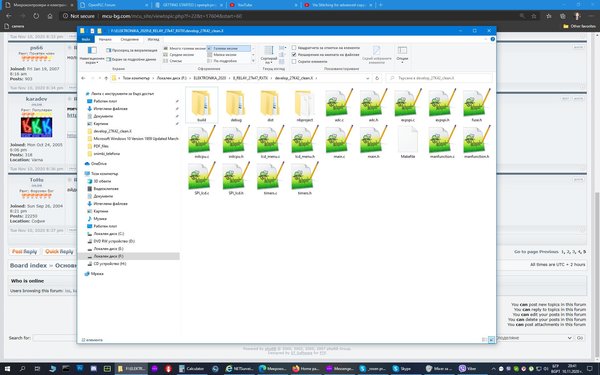Click Quick Reply button on forum
Image resolution: width=600 pixels, height=375 pixels.
59,251
